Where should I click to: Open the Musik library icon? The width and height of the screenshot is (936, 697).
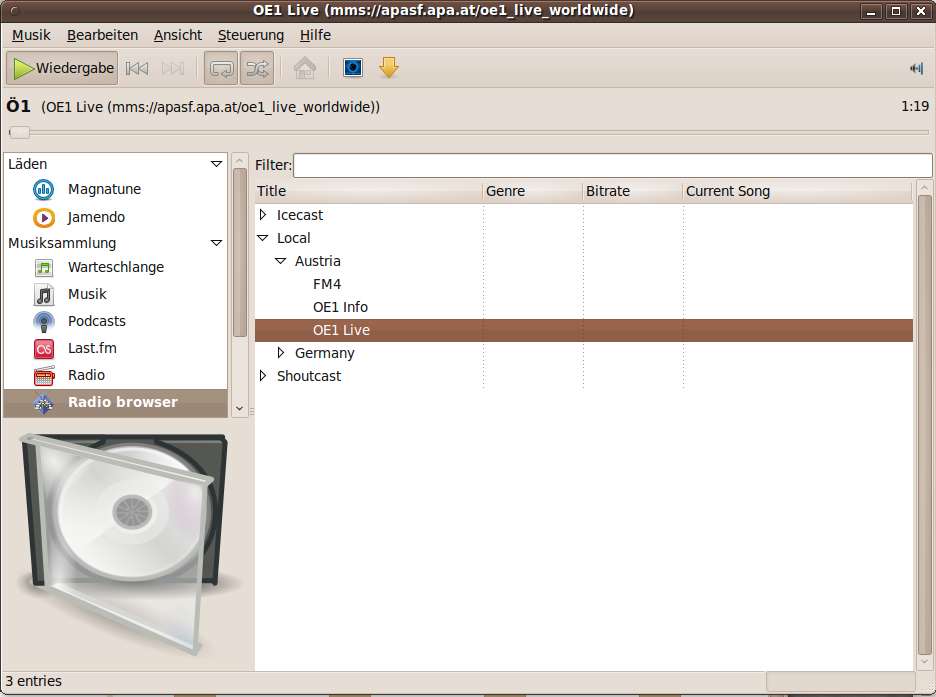44,295
